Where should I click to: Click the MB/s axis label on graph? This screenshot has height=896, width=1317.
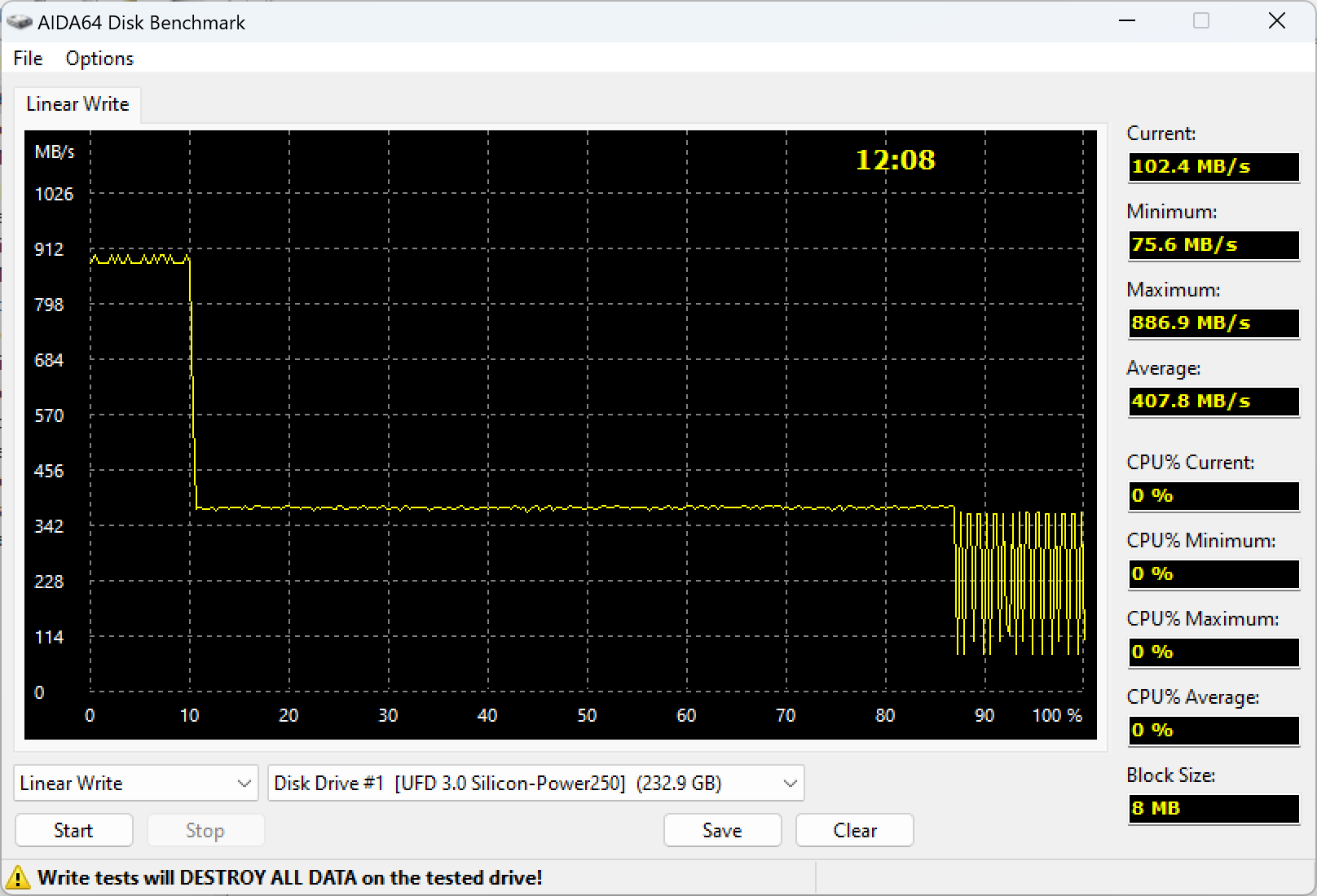pos(54,152)
